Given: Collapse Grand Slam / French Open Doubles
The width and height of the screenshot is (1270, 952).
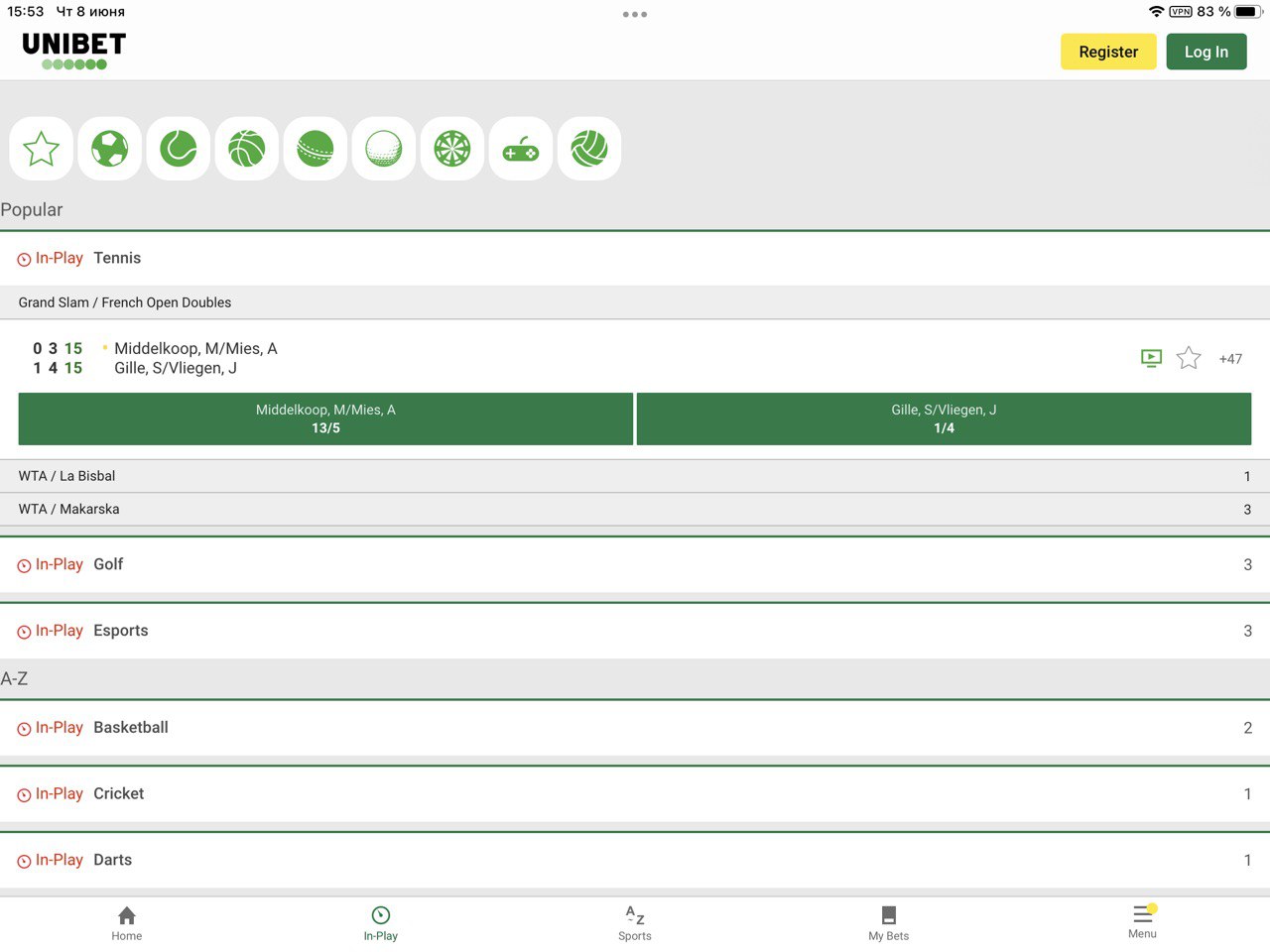Looking at the screenshot, I should click(635, 302).
